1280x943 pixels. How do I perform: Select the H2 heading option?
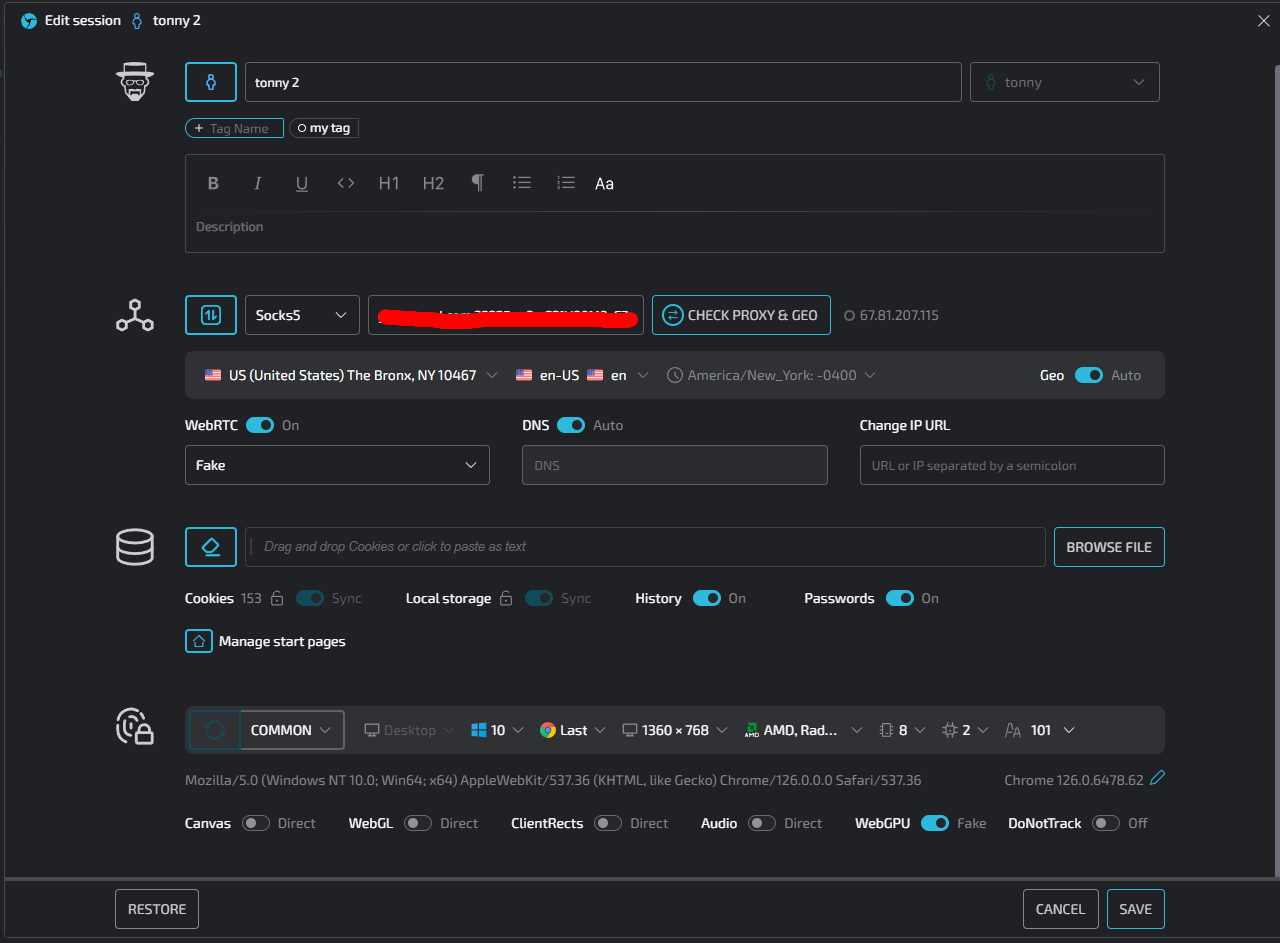coord(433,183)
